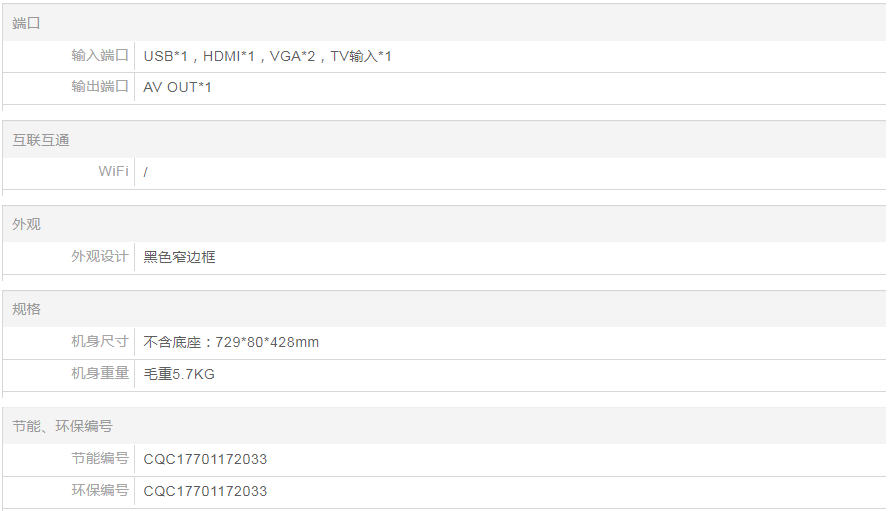
Task: Select the 机身重量 row label
Action: coord(100,374)
